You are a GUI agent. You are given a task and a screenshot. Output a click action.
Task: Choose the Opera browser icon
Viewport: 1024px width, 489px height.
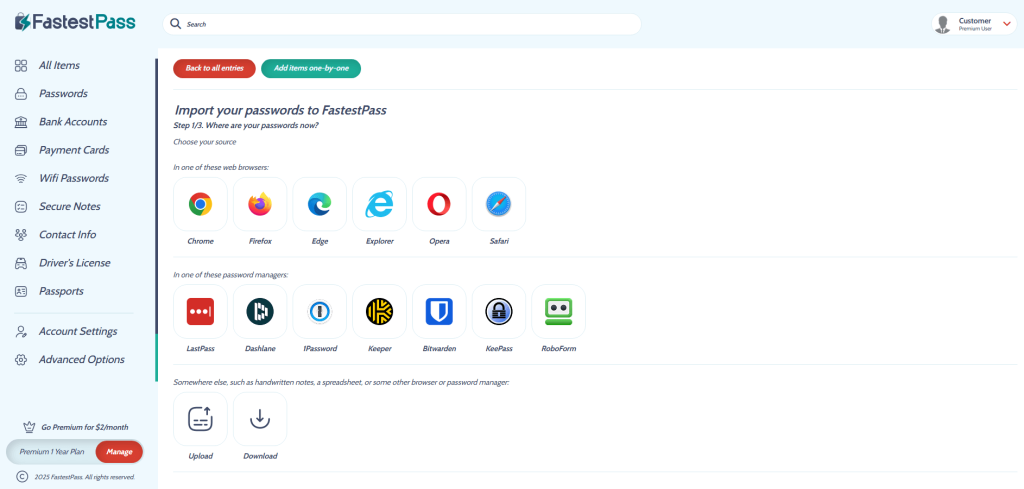(x=440, y=204)
